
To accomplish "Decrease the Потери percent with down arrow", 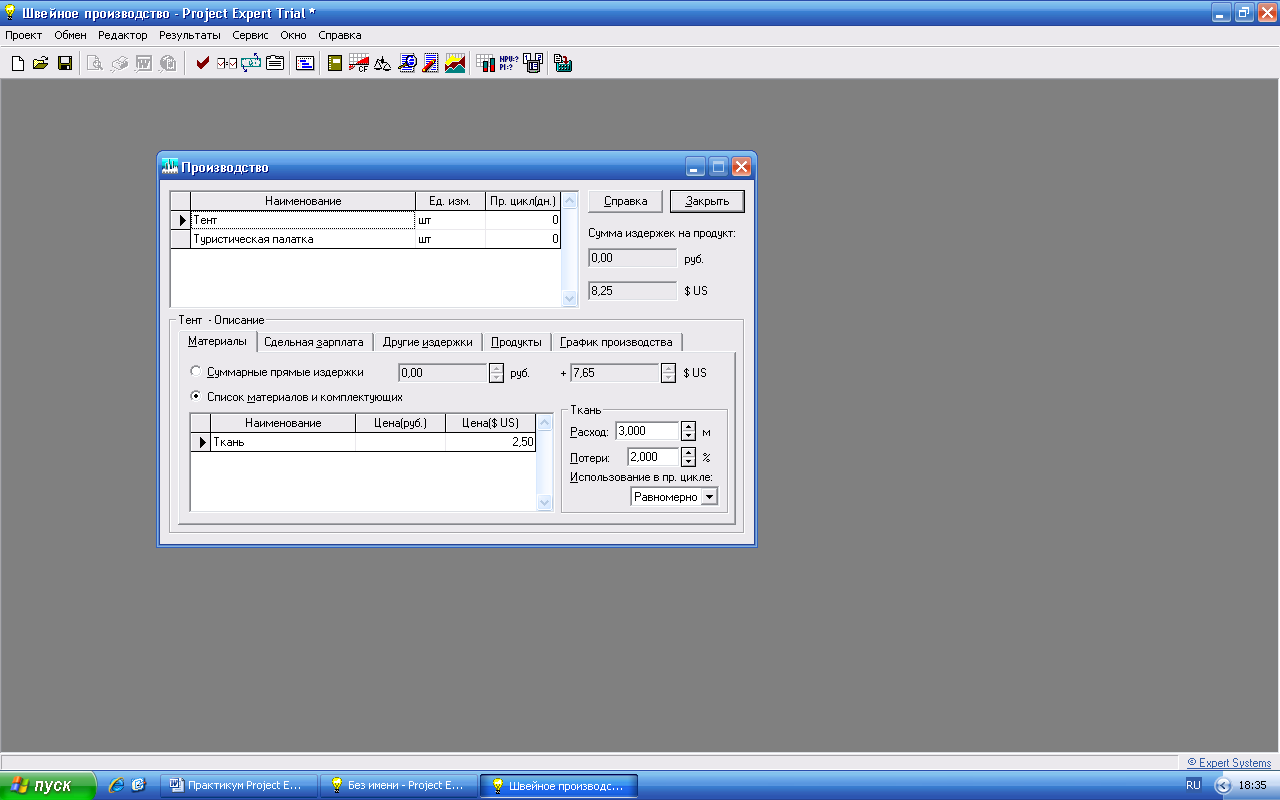I will click(688, 462).
